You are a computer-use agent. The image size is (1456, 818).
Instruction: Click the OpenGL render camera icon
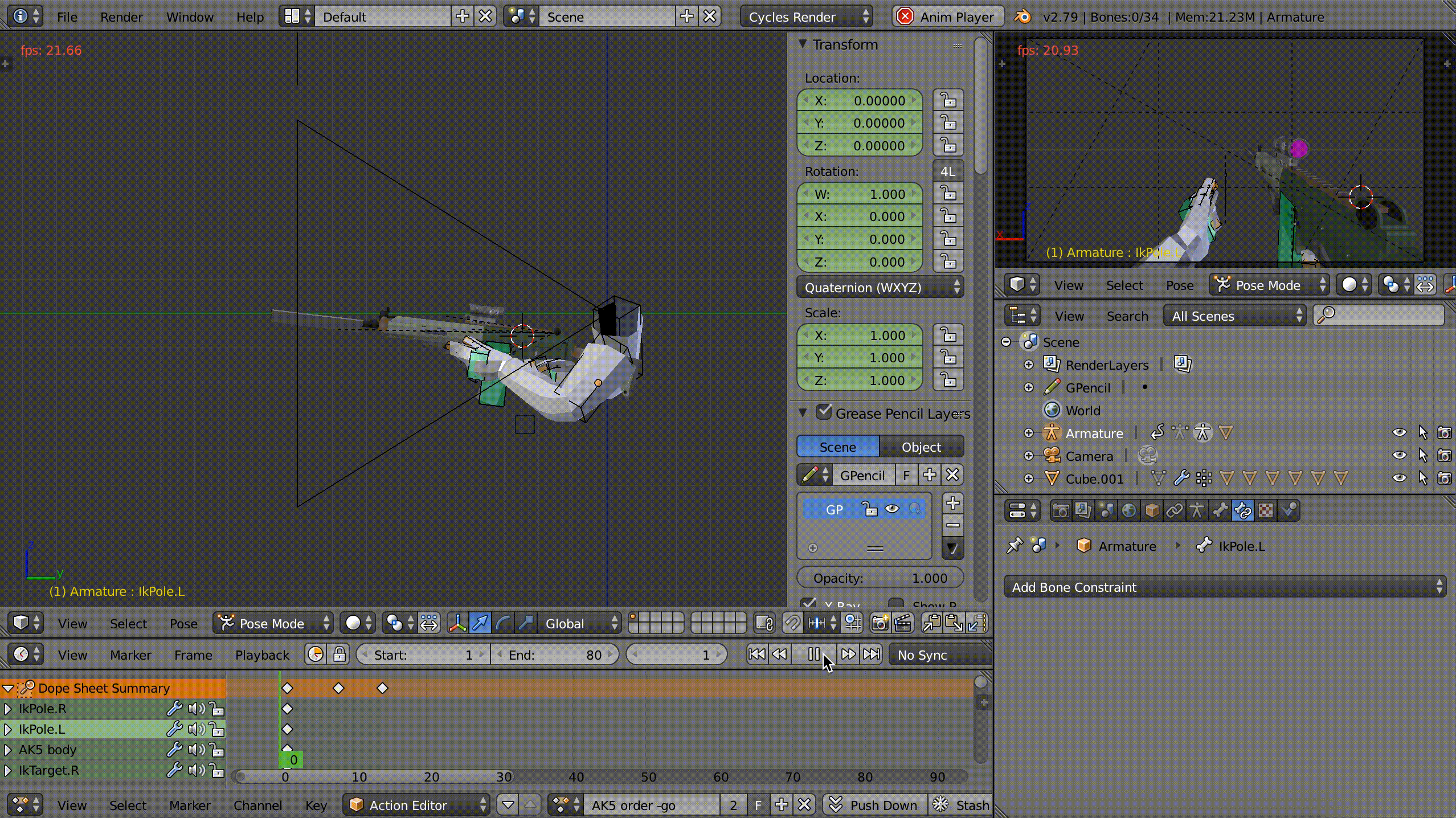coord(880,623)
